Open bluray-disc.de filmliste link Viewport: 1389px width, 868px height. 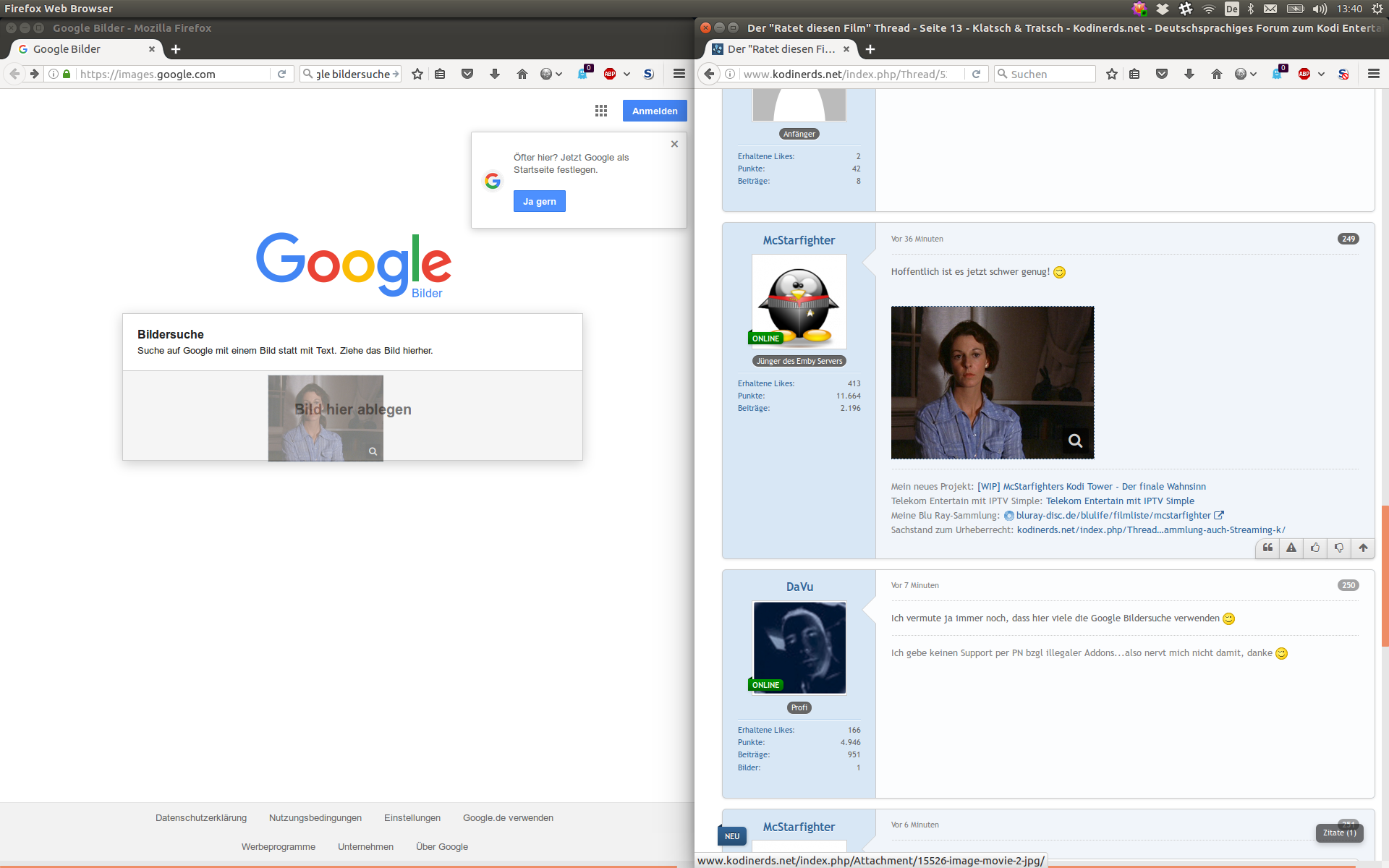pyautogui.click(x=1113, y=516)
